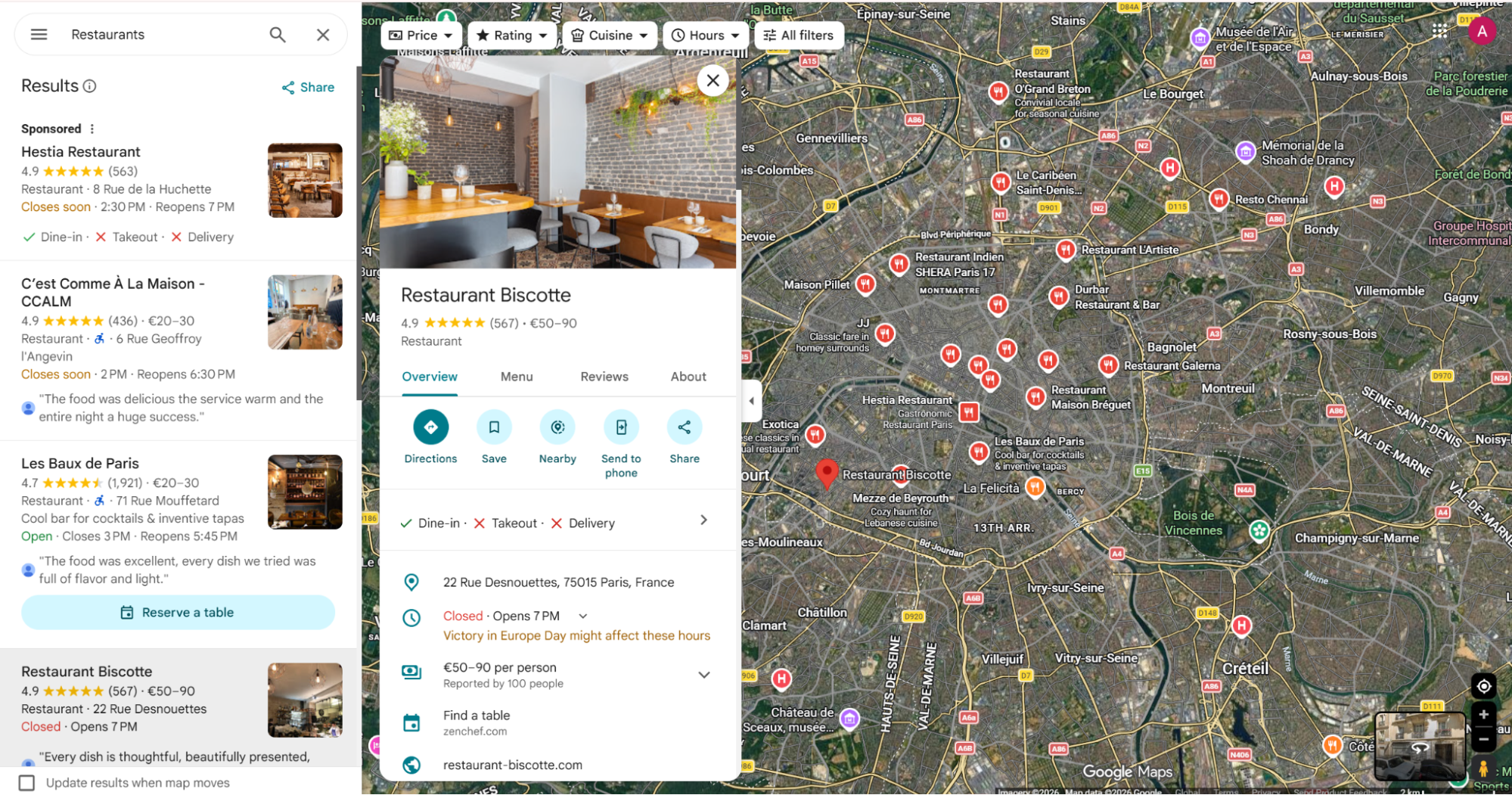Open restaurant-biscotte.com website link
The image size is (1512, 795).
click(x=513, y=765)
